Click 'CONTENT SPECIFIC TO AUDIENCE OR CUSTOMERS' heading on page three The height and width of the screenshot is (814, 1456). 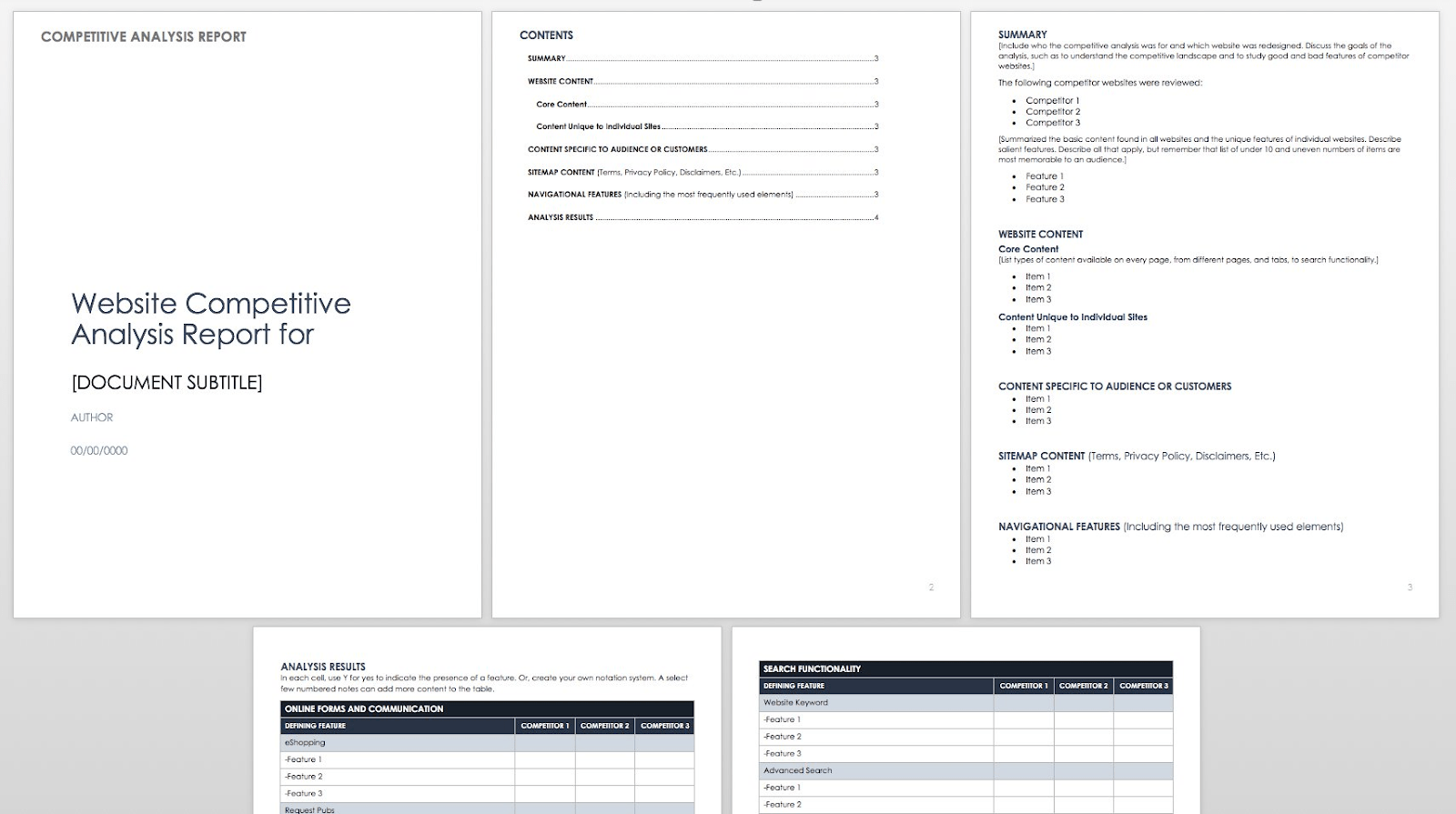pyautogui.click(x=1115, y=387)
